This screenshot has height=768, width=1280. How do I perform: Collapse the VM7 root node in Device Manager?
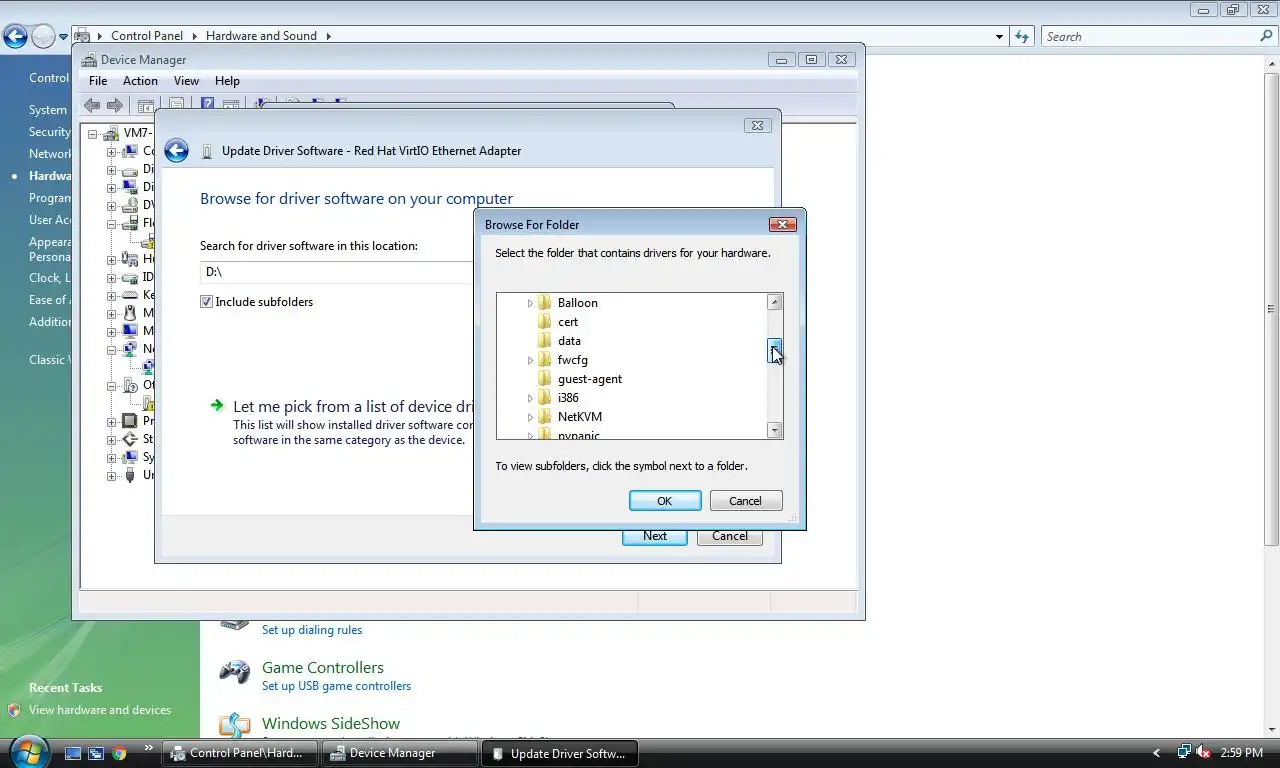[x=92, y=133]
